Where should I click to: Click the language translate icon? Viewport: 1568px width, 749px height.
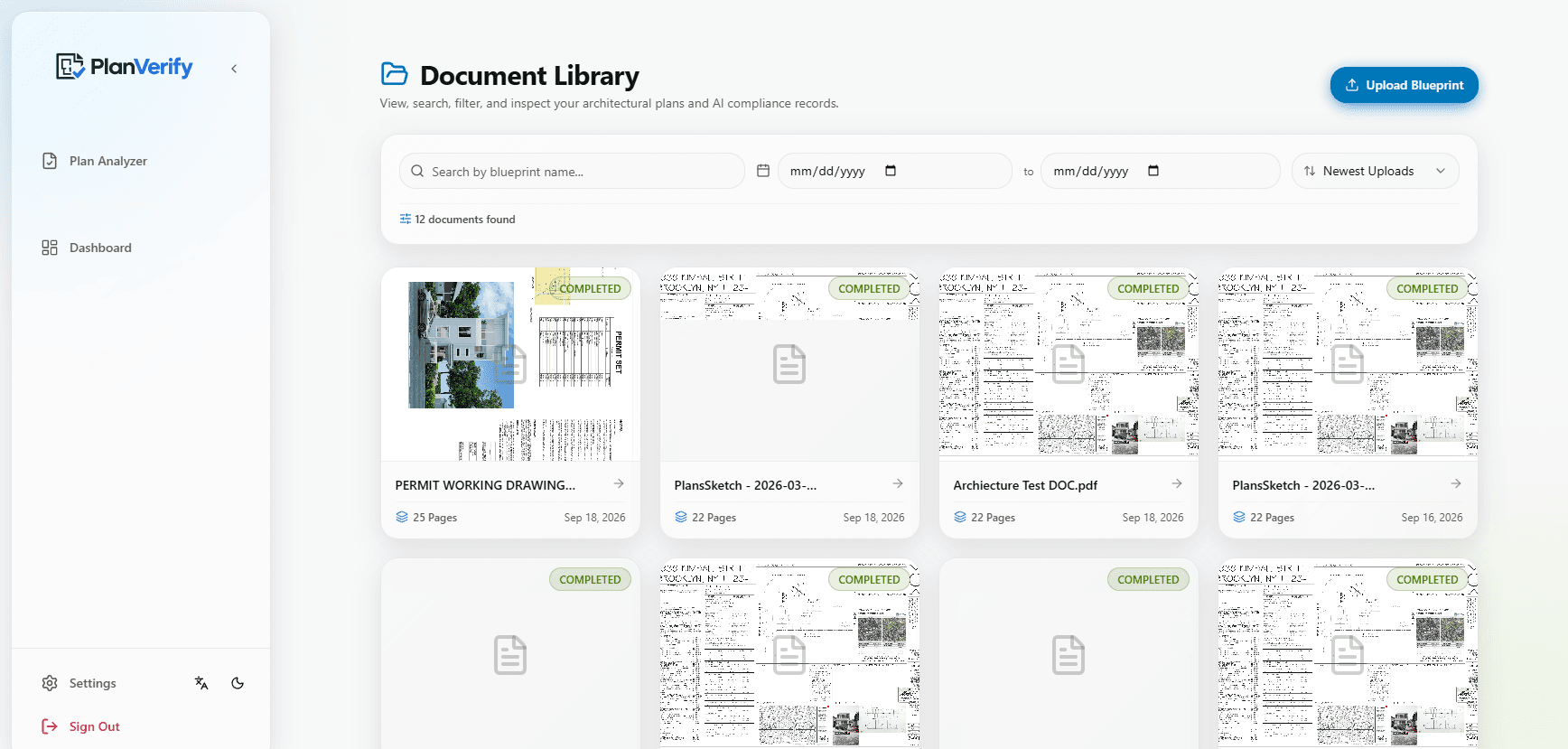pyautogui.click(x=201, y=683)
